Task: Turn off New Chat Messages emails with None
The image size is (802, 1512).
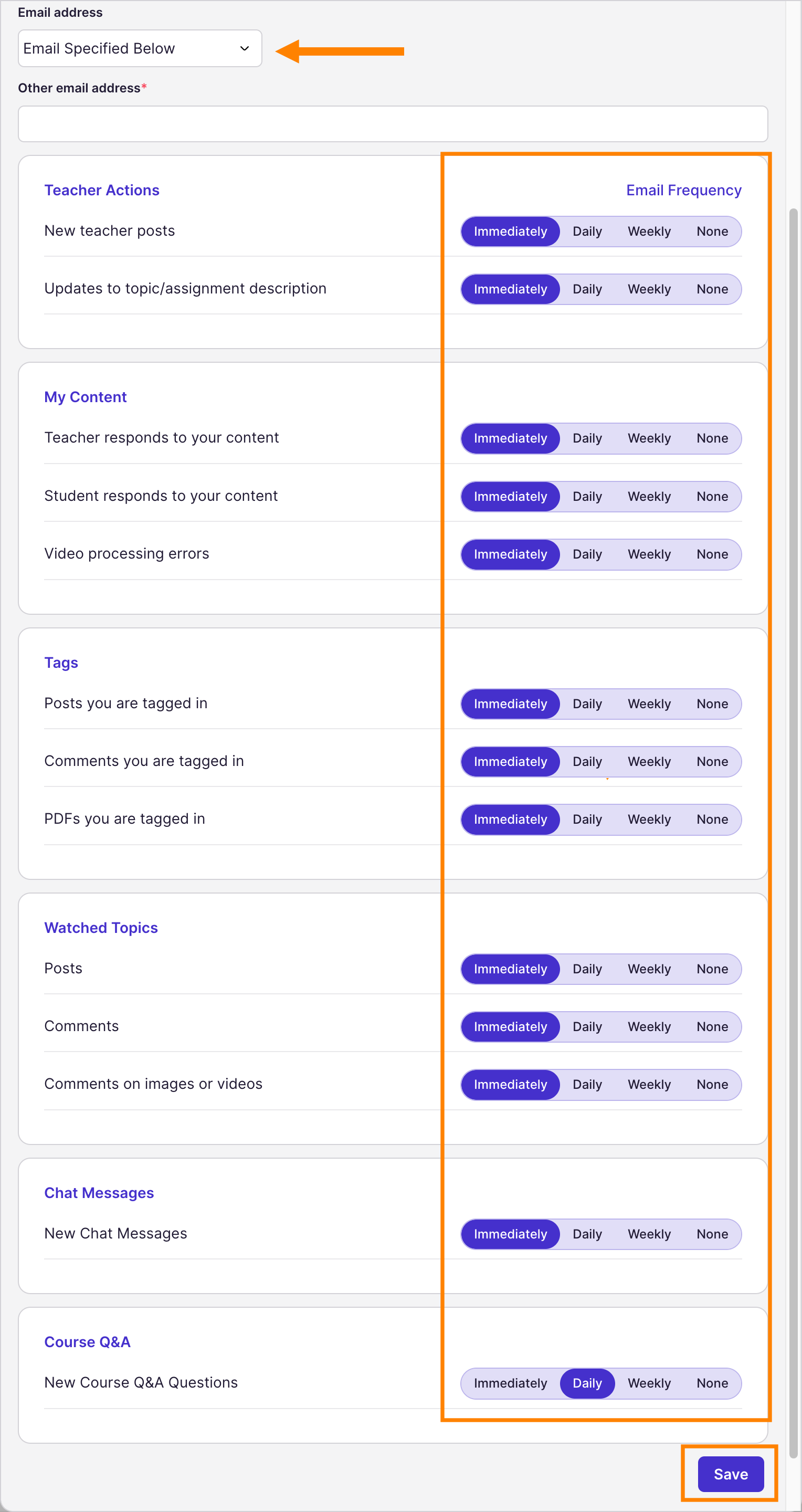Action: coord(712,1234)
